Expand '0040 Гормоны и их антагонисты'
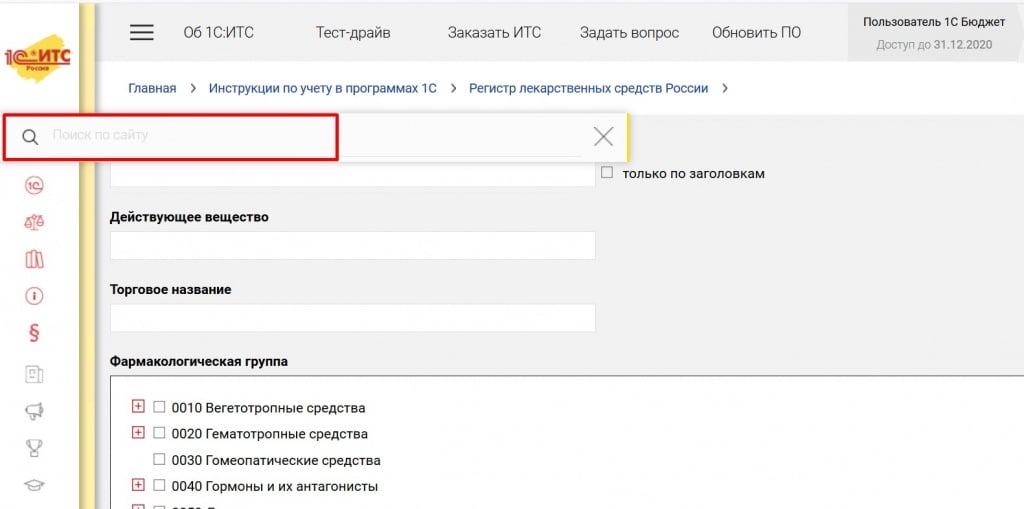Screen dimensions: 1024x509 pos(138,486)
